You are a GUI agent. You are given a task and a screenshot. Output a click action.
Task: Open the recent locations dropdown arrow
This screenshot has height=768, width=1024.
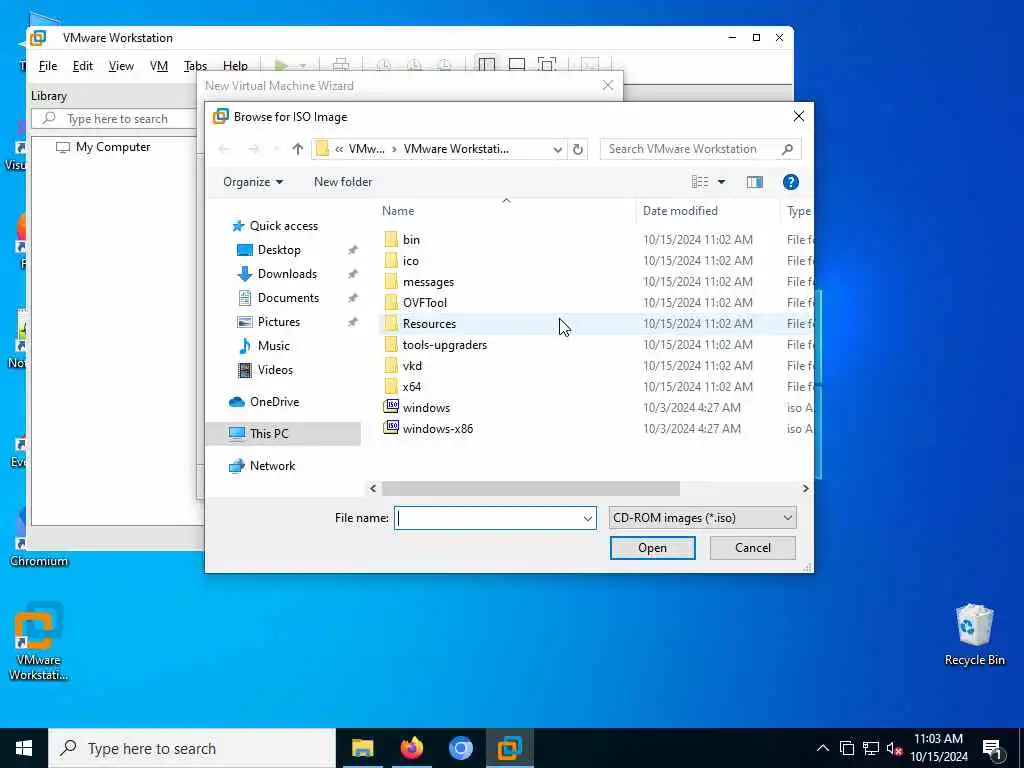tap(276, 149)
